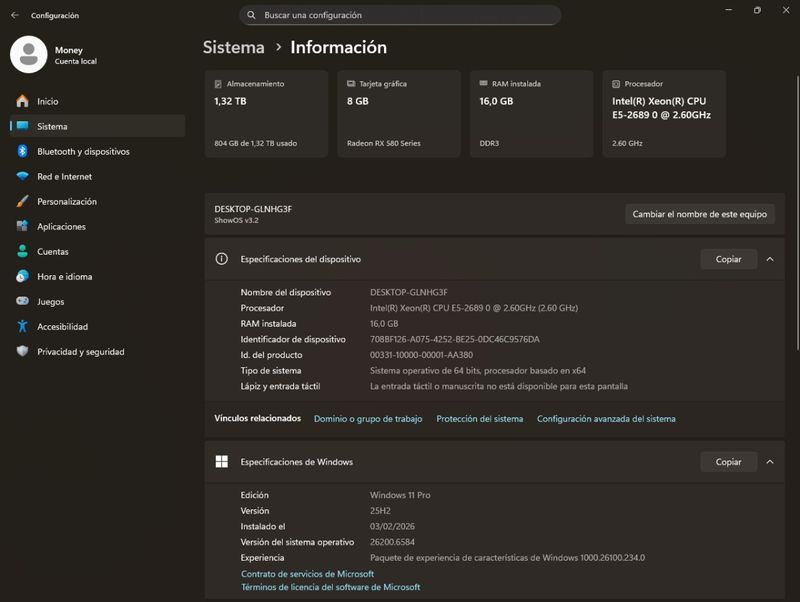The image size is (800, 602).
Task: Open the Aplicaciones section
Action: (97, 226)
